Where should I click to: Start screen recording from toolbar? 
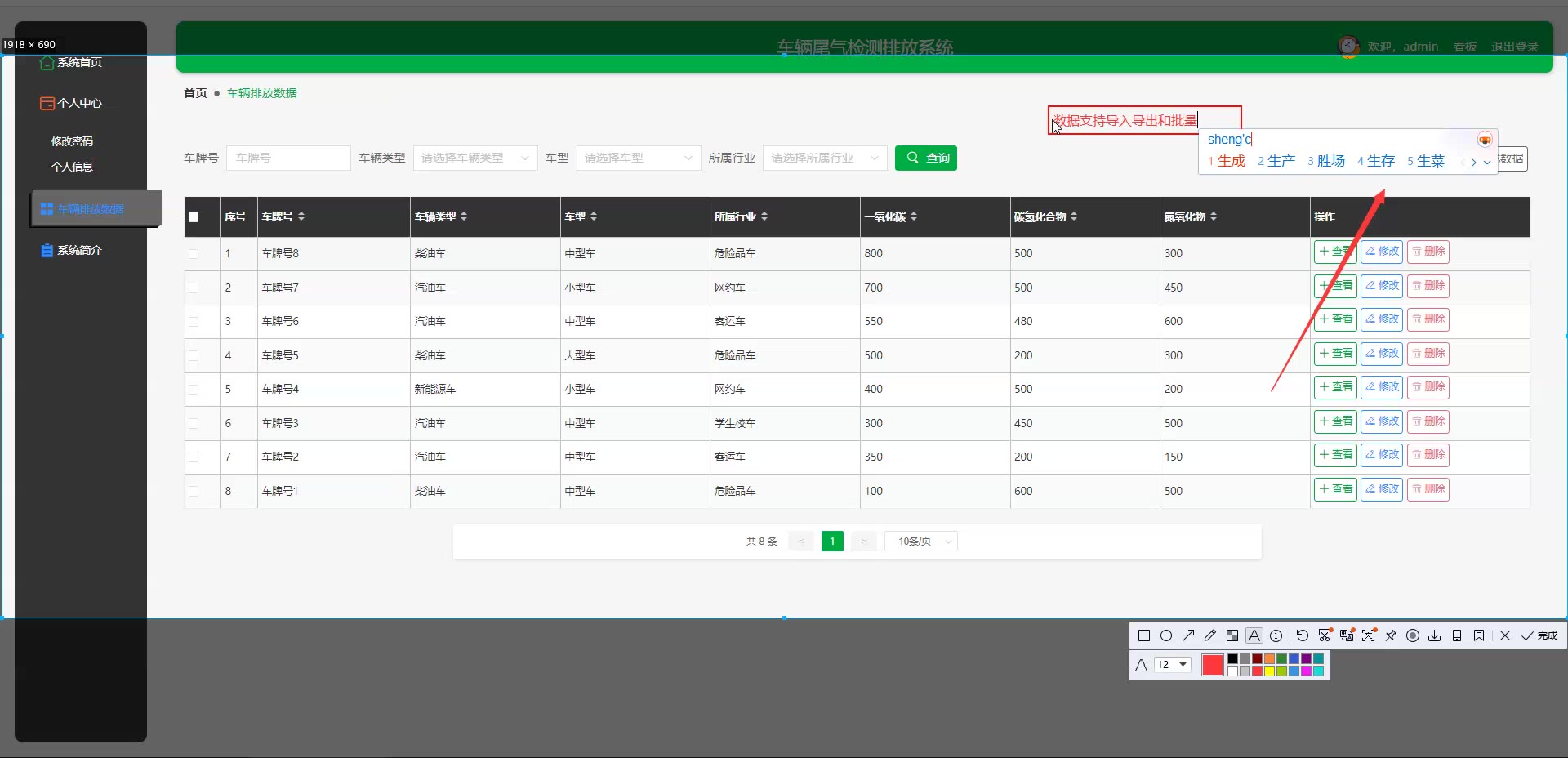coord(1413,635)
